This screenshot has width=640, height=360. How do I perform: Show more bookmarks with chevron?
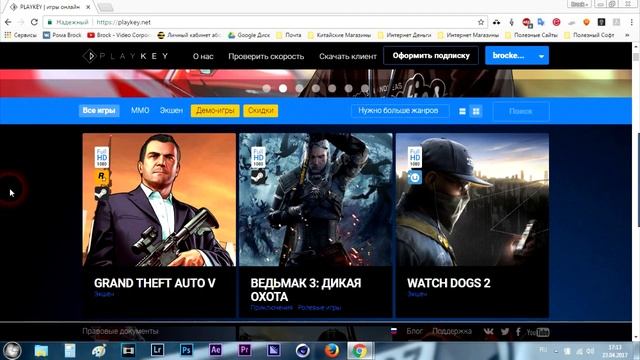(627, 35)
